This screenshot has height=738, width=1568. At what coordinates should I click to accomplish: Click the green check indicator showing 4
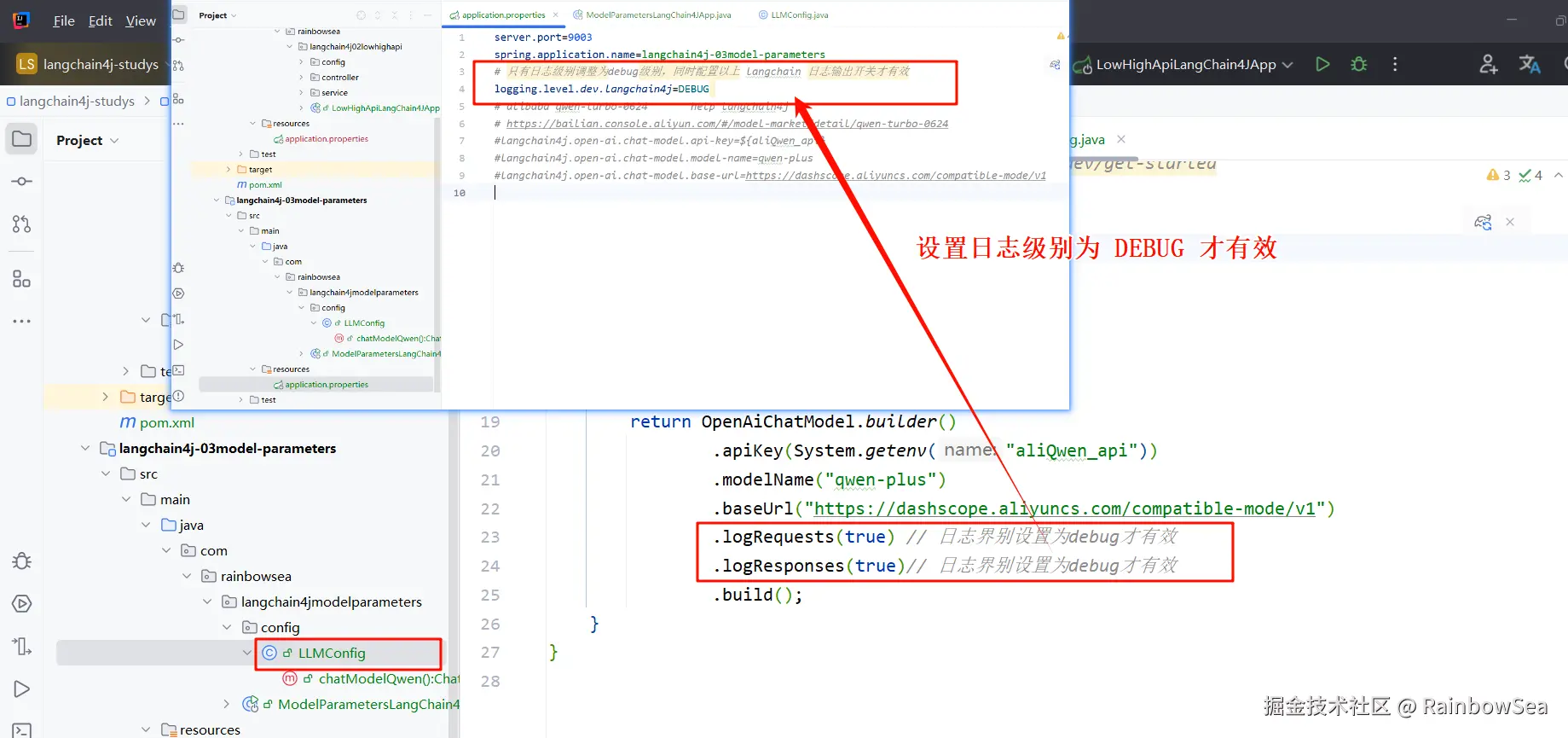point(1530,175)
